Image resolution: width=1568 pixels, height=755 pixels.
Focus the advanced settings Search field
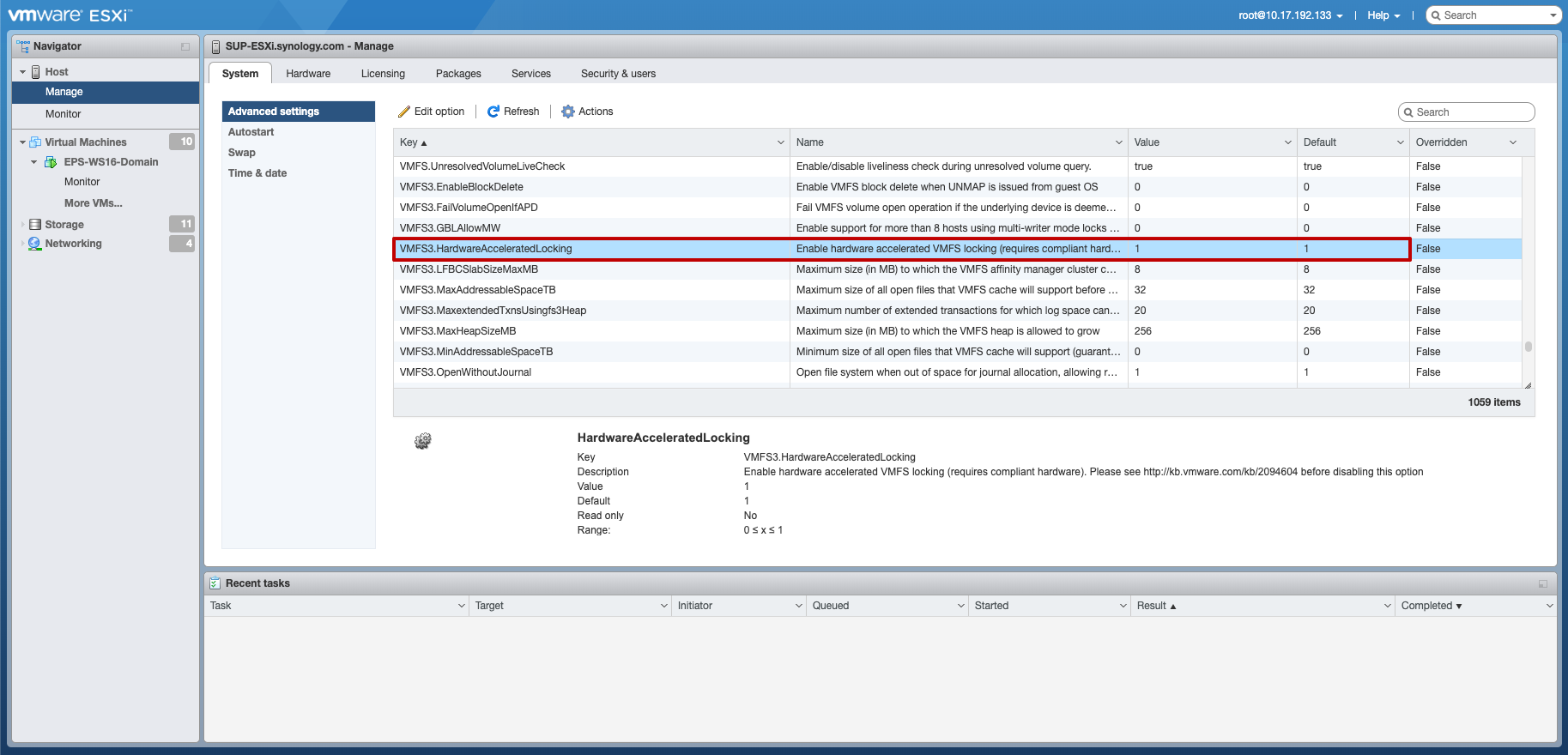[1466, 112]
